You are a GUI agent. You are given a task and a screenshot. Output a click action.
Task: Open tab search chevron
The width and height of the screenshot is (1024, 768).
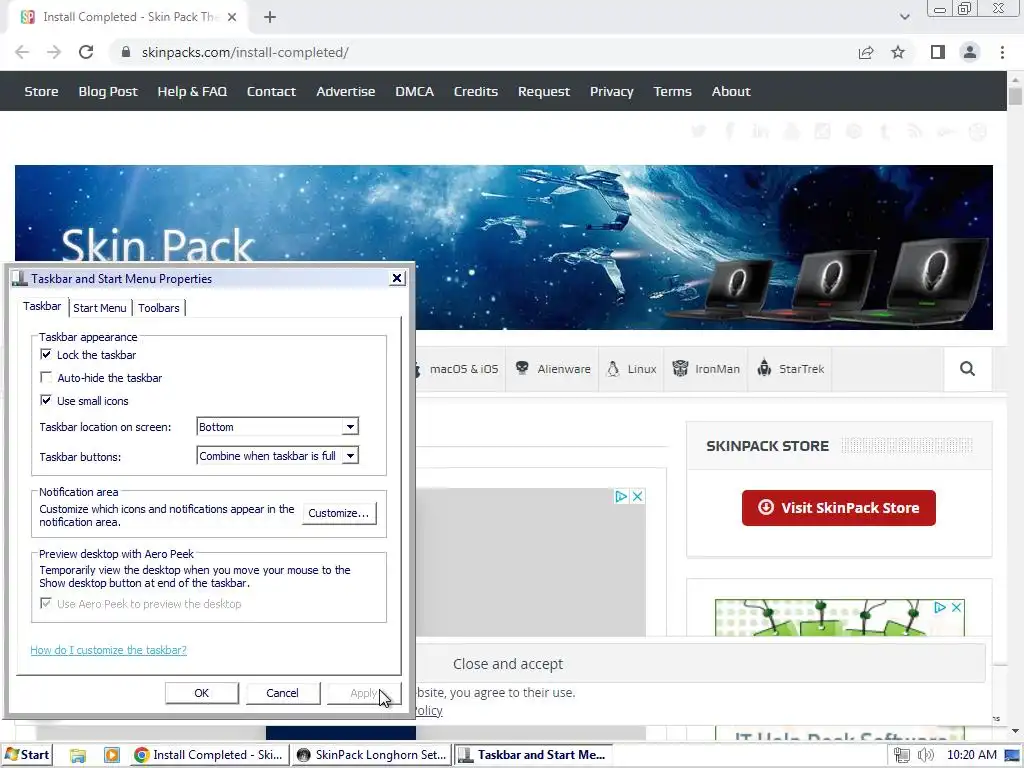904,17
